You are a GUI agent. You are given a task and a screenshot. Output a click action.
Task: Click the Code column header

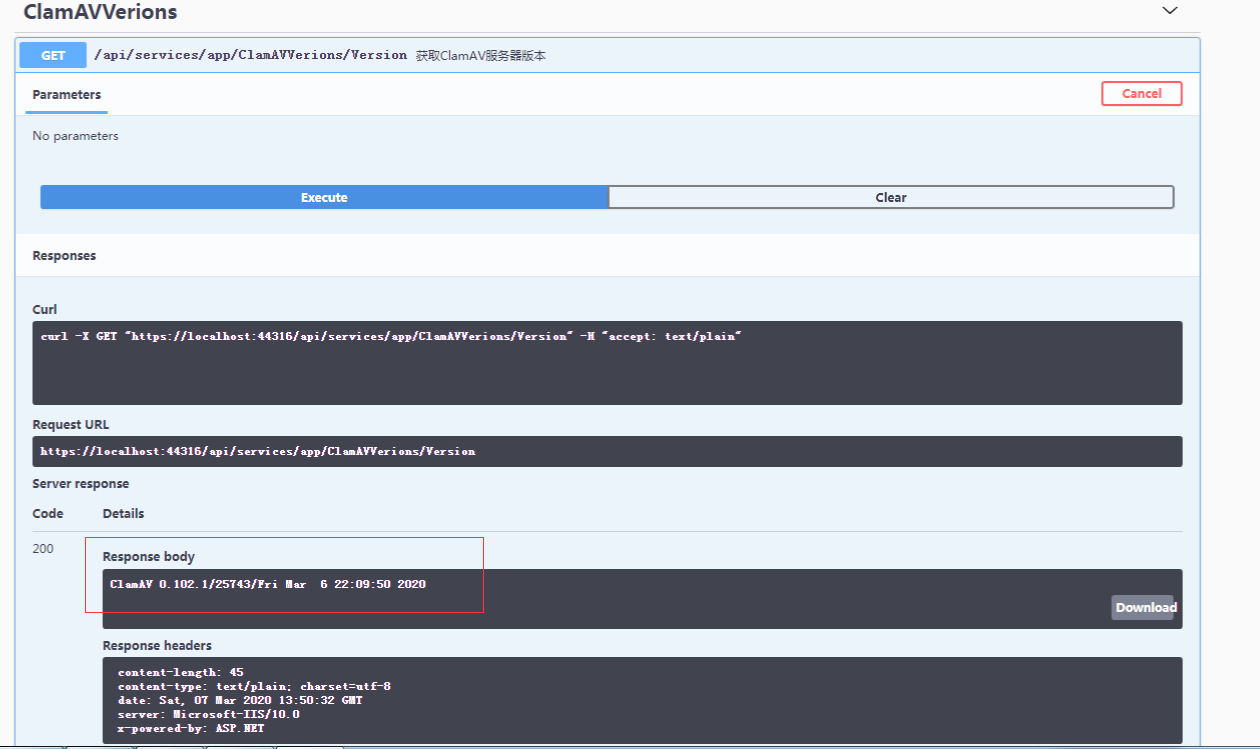(48, 514)
